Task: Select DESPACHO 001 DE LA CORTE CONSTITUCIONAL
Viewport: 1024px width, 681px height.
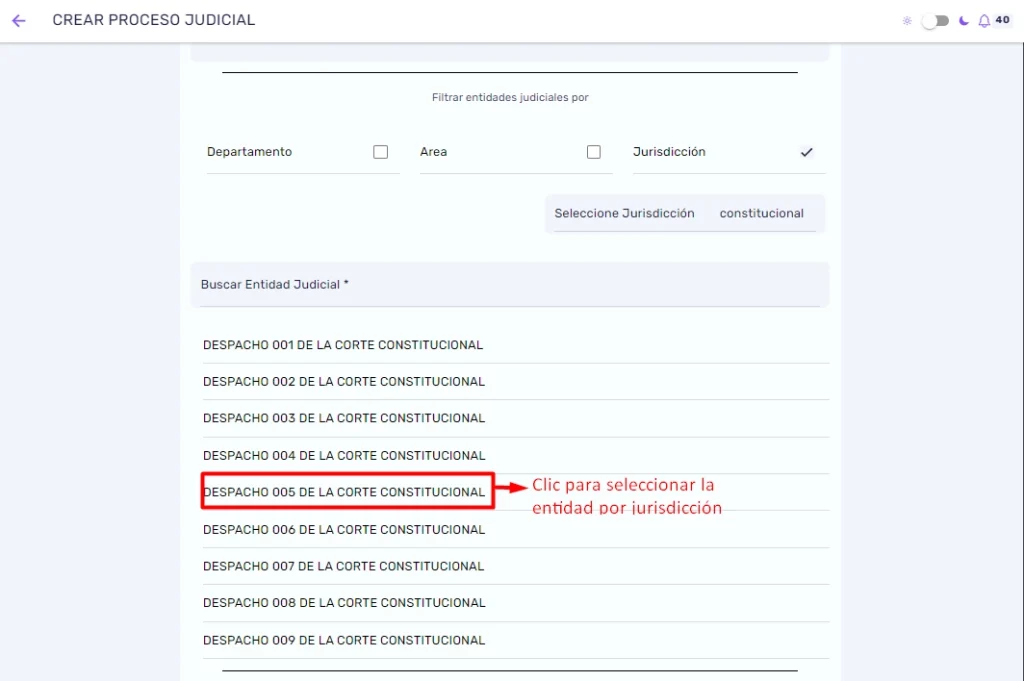Action: pos(516,345)
